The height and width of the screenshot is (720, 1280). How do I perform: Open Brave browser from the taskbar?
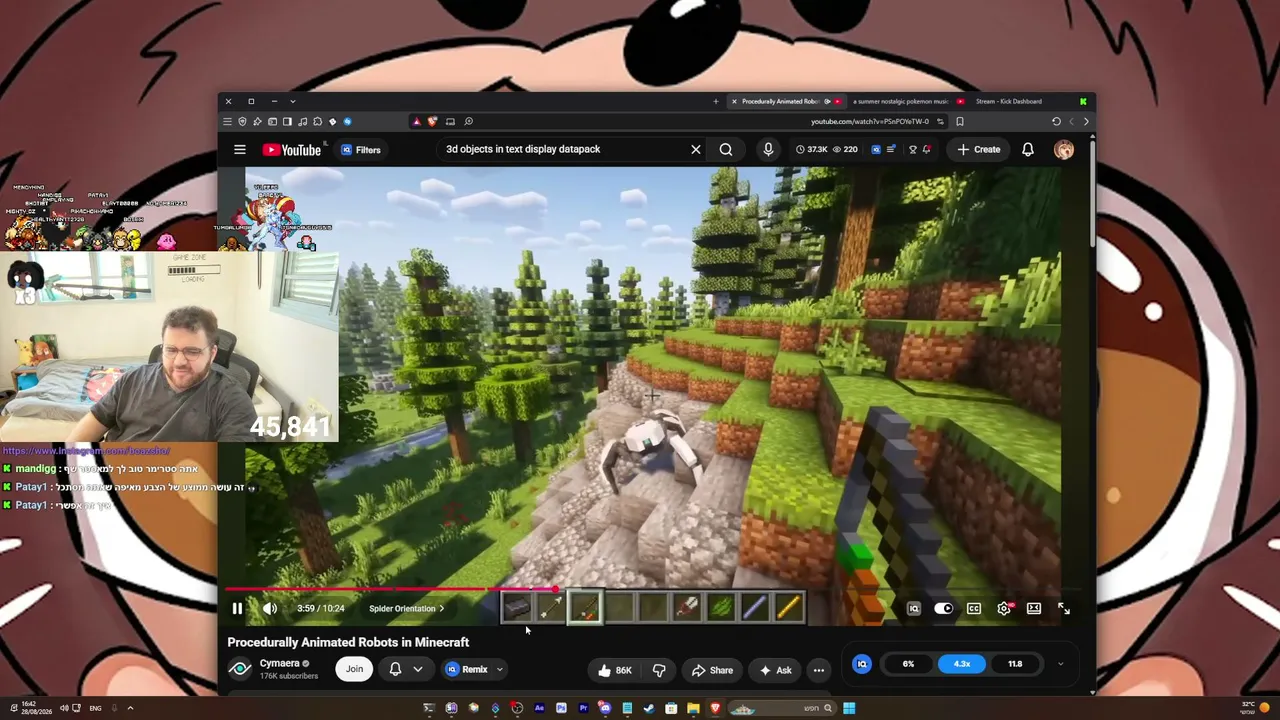tap(715, 708)
